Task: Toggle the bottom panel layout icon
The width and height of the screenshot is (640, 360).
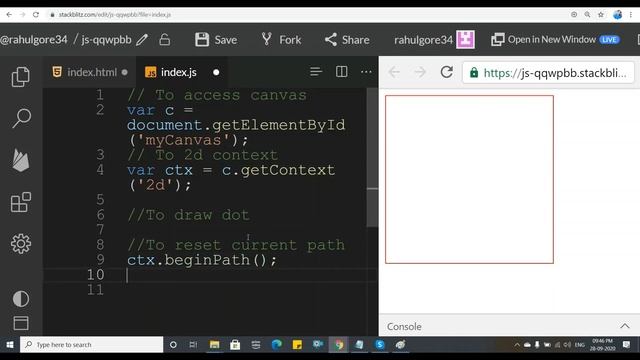Action: (x=20, y=323)
